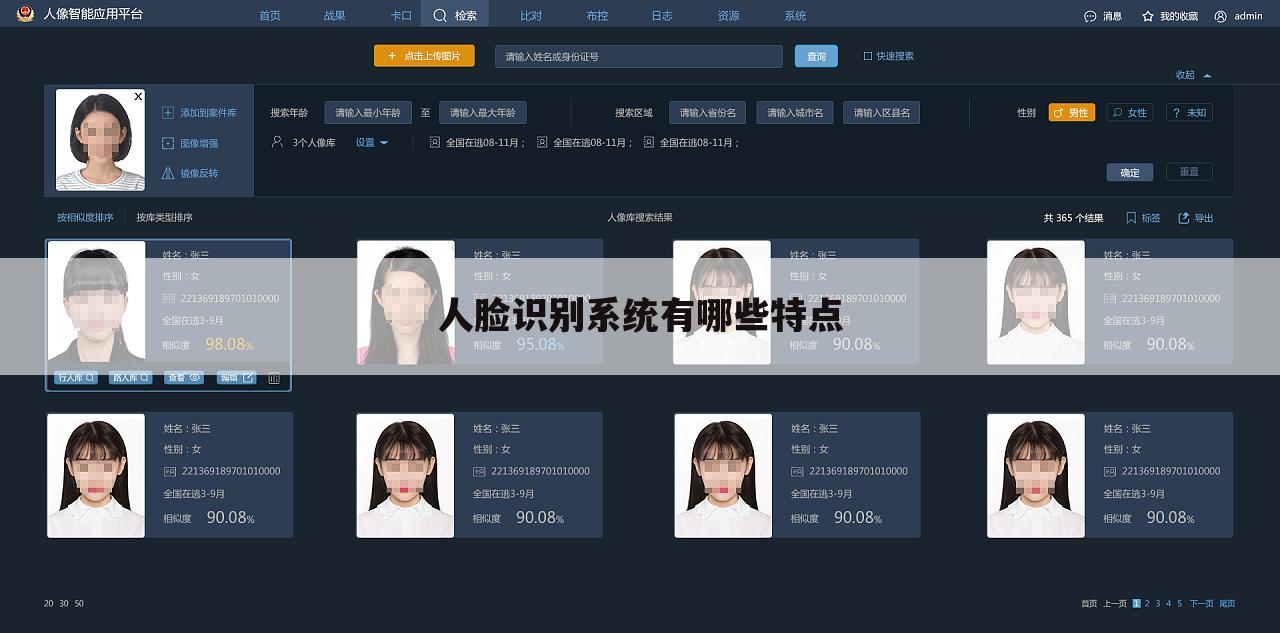The image size is (1280, 633).
Task: Click 行人库 search button on selected card
Action: pos(76,377)
